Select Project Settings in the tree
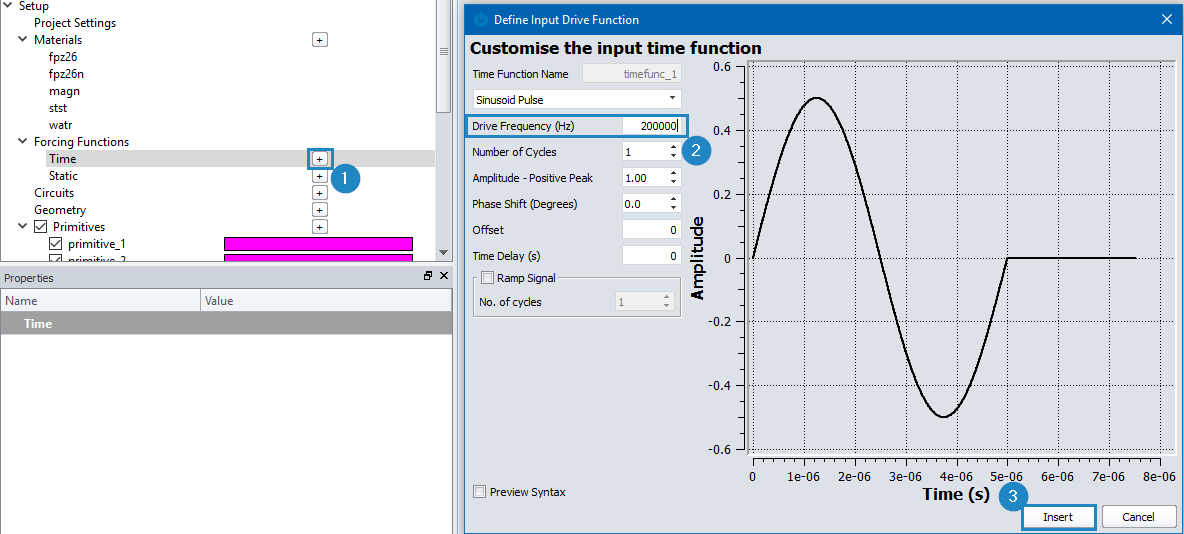 point(75,23)
